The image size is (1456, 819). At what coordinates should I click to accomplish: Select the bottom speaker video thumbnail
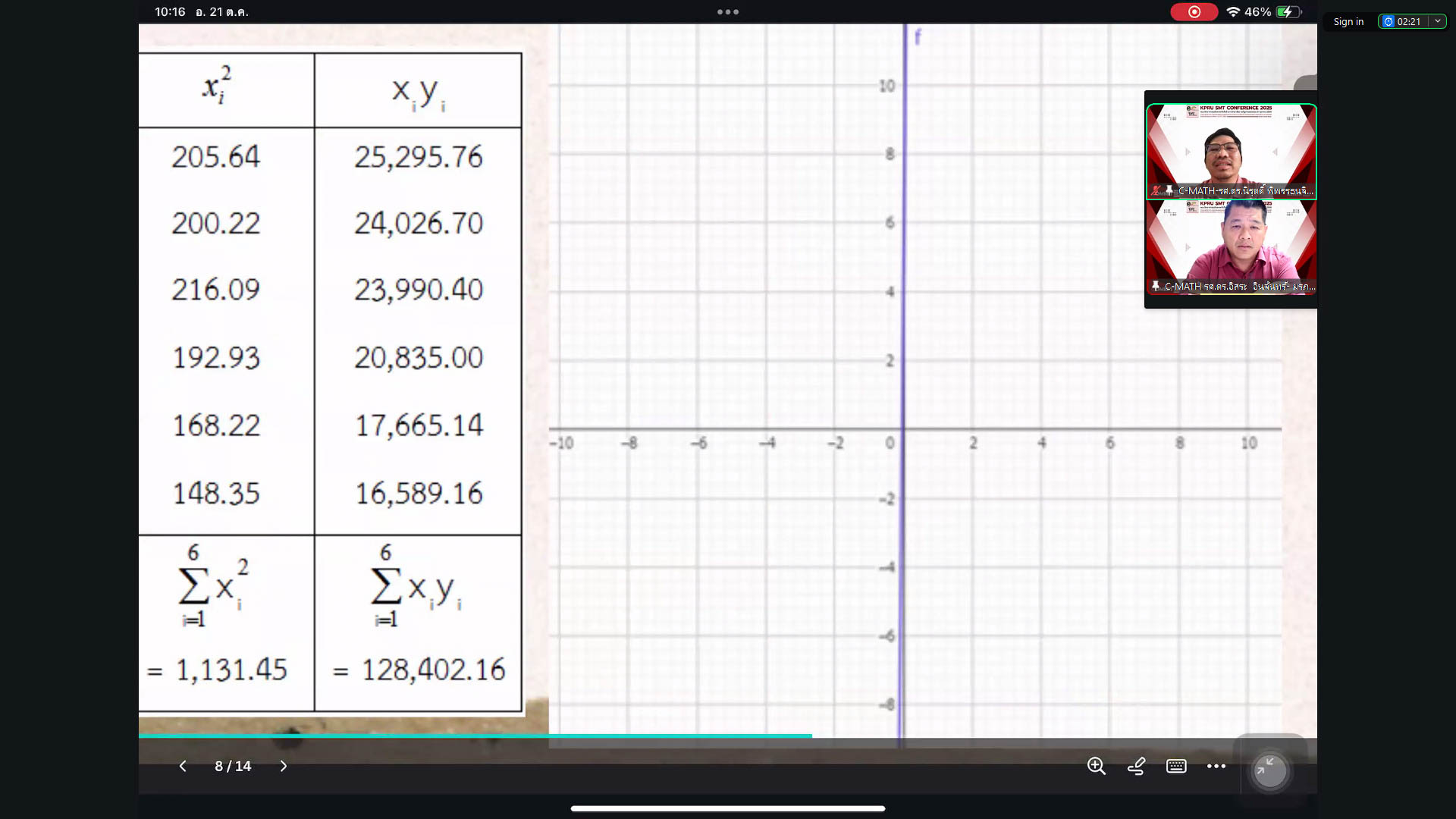(x=1231, y=246)
